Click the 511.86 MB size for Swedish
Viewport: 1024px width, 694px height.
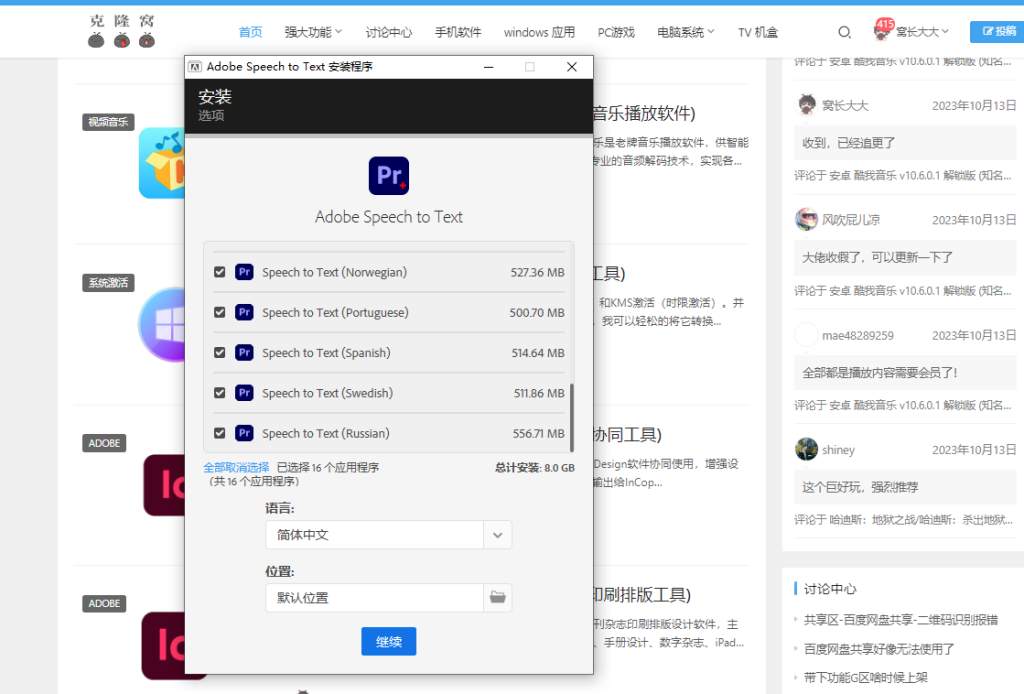[x=539, y=394]
